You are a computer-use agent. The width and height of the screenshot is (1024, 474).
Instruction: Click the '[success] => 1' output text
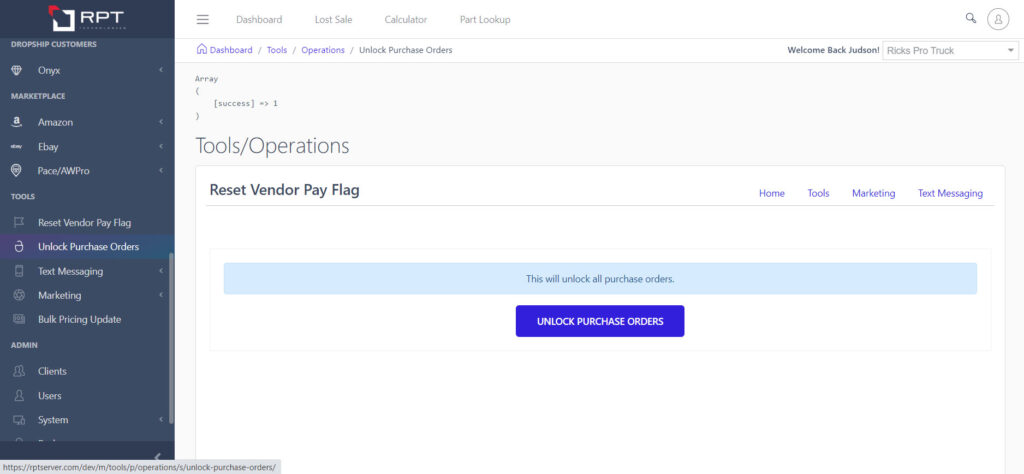coord(245,103)
